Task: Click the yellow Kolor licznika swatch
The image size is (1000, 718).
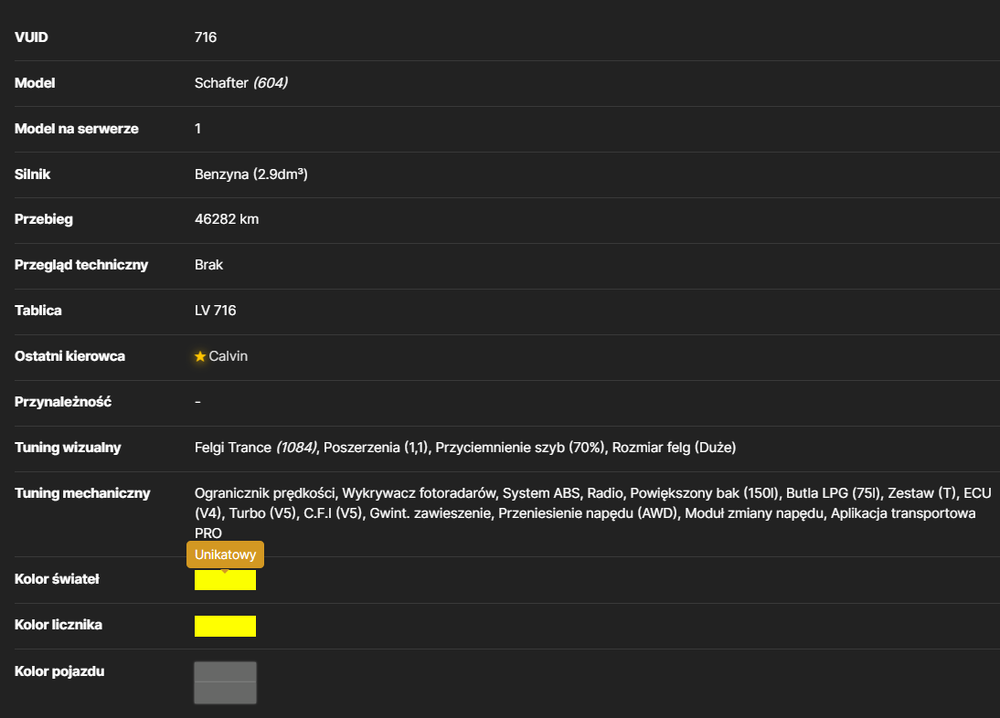Action: point(225,626)
